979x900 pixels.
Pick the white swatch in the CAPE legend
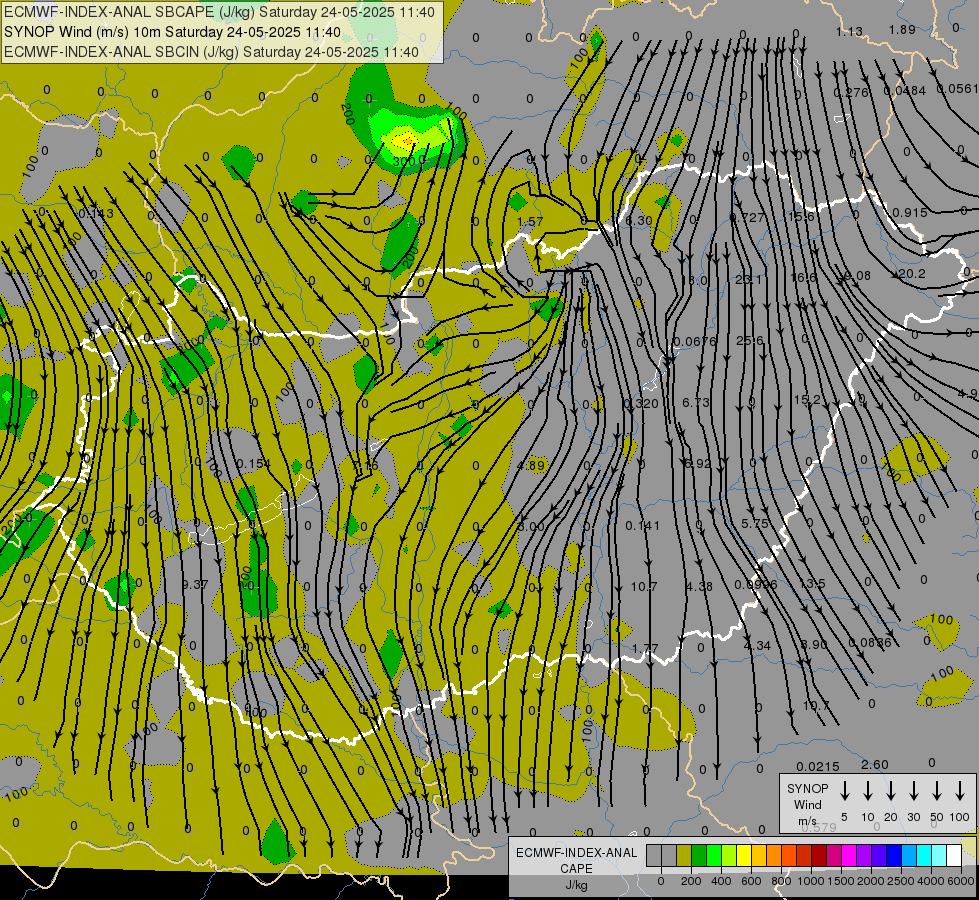pos(954,856)
